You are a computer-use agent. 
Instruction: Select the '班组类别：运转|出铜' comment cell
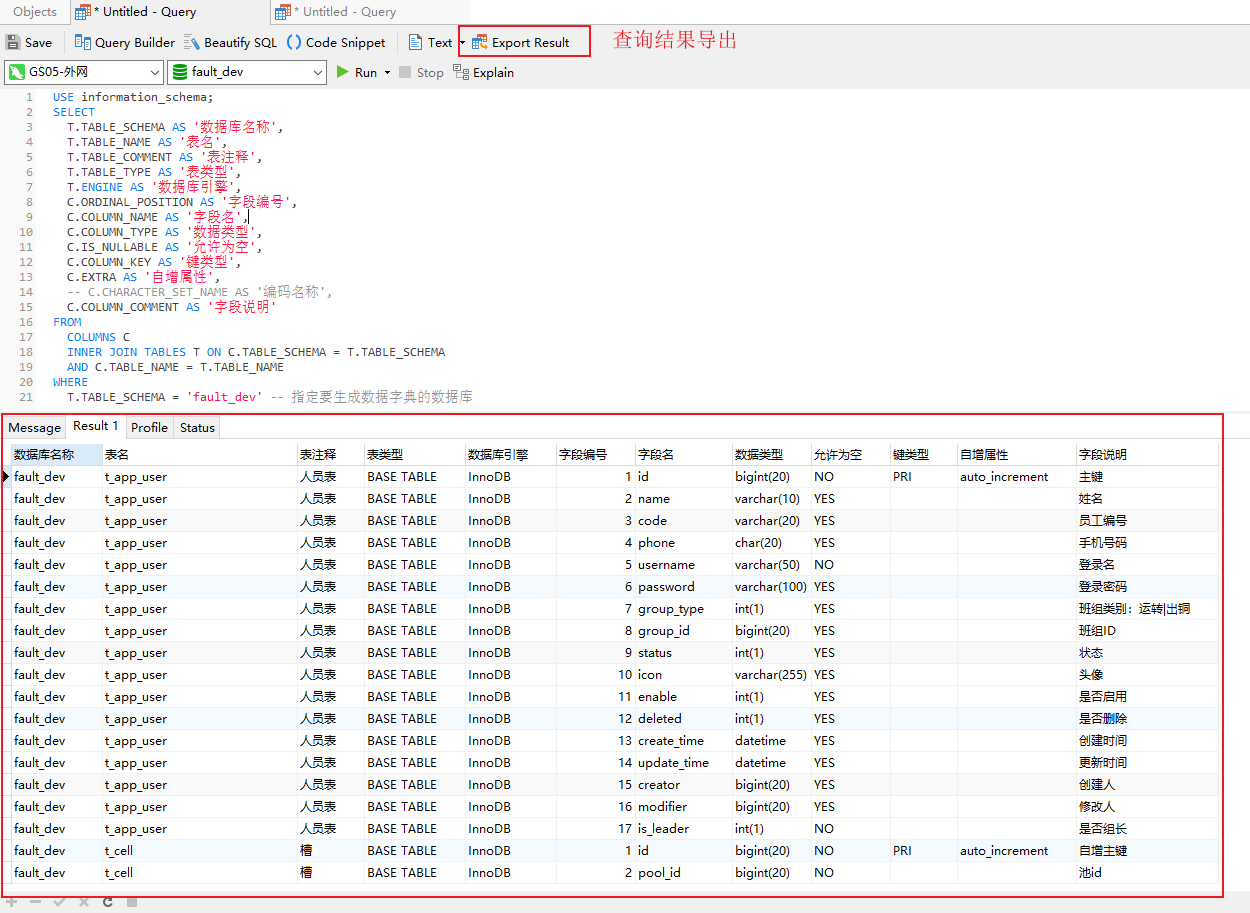(x=1147, y=608)
